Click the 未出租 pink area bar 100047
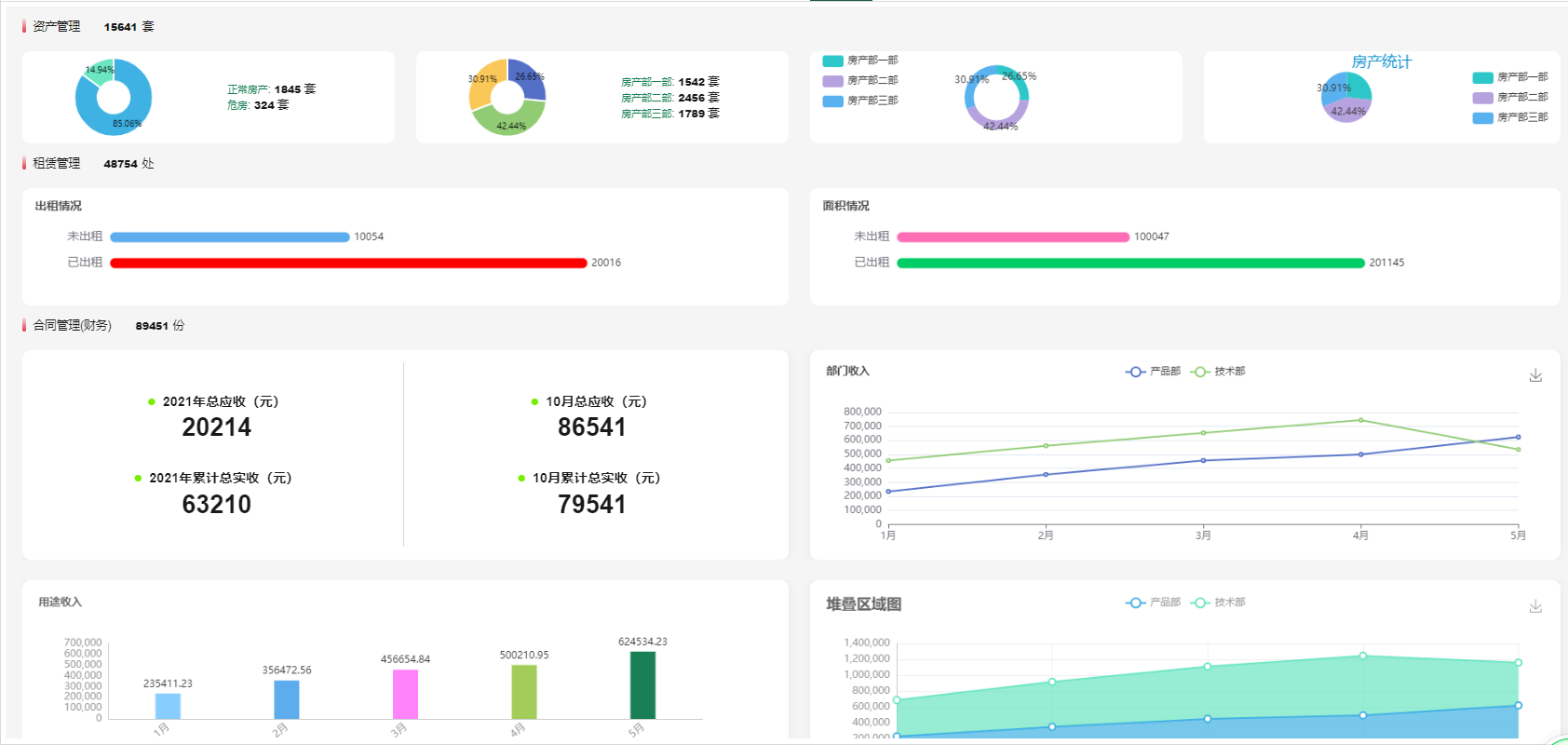This screenshot has height=745, width=1568. tap(1013, 237)
